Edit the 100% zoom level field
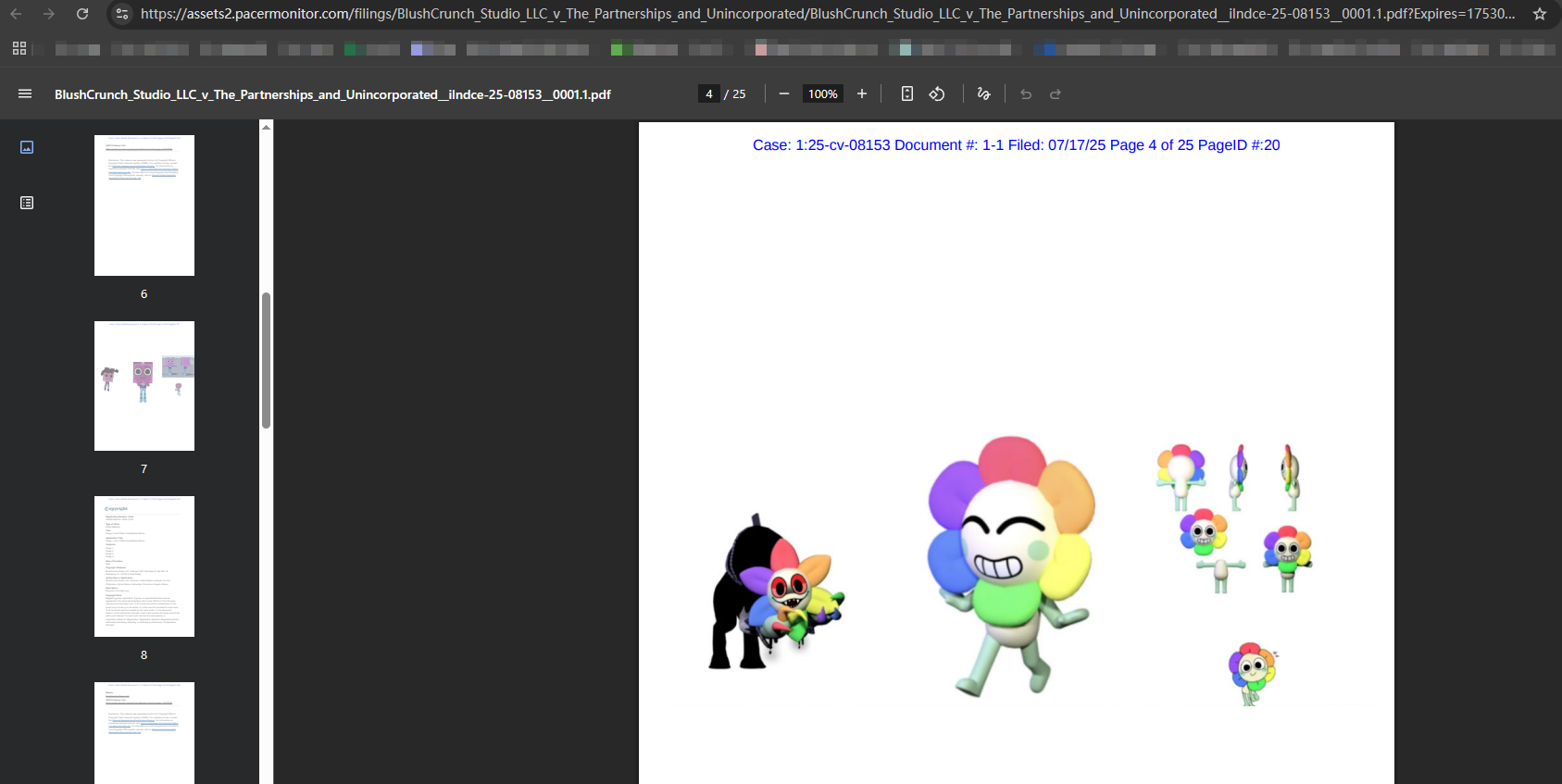1562x784 pixels. (x=822, y=93)
